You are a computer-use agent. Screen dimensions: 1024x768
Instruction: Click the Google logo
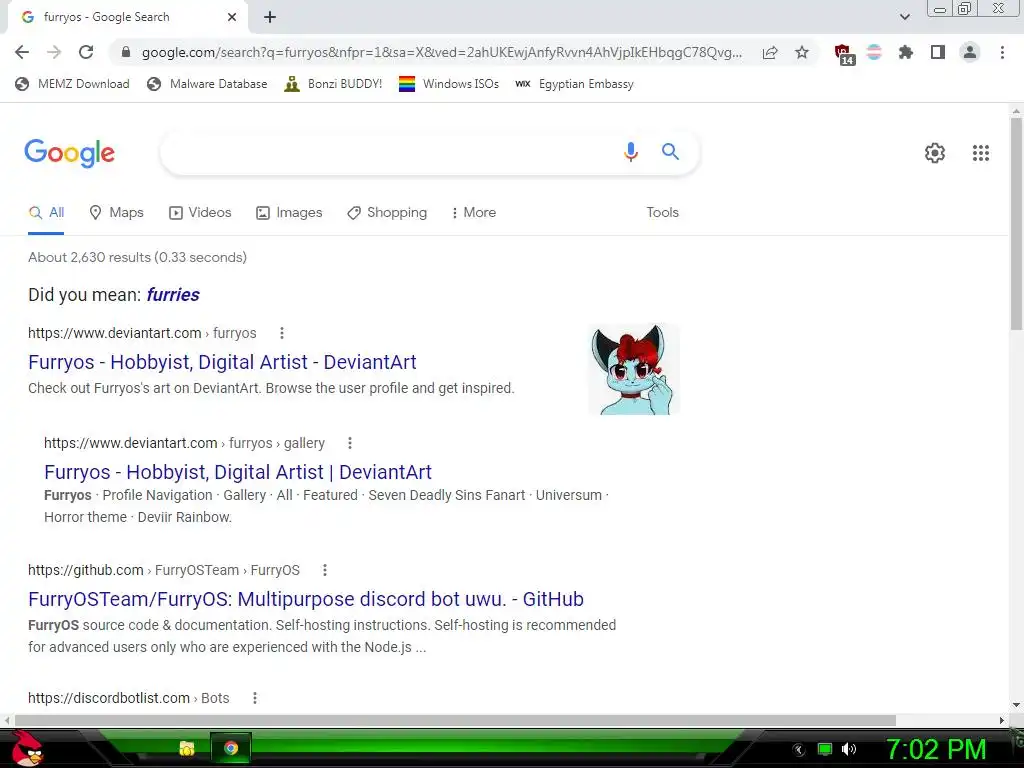coord(69,153)
